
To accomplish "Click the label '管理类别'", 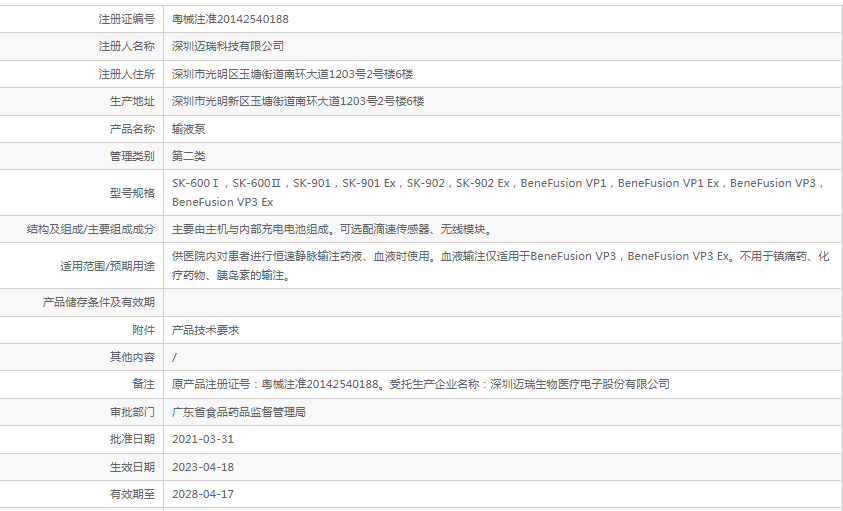I will click(132, 157).
